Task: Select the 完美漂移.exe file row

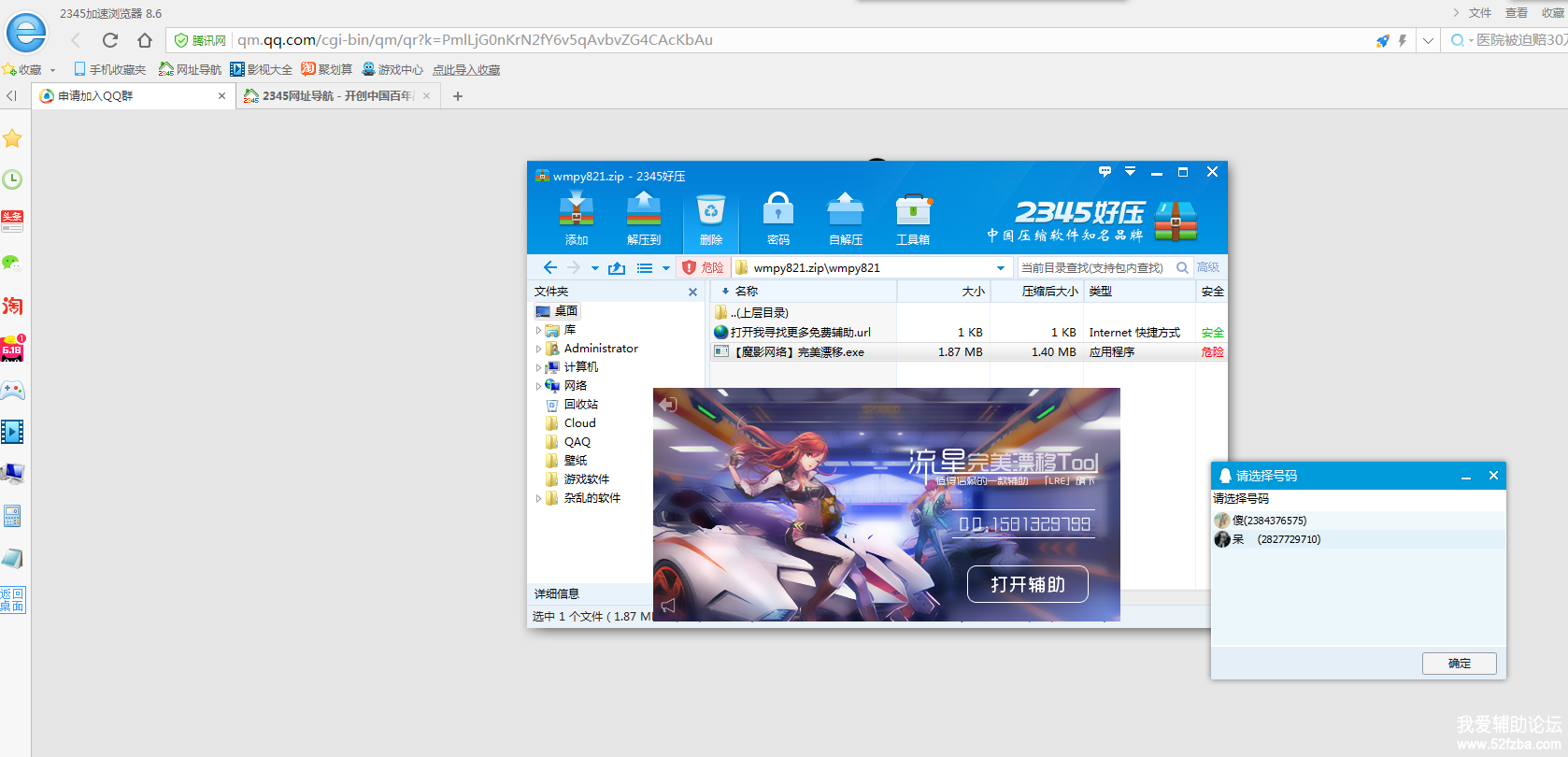Action: click(969, 352)
